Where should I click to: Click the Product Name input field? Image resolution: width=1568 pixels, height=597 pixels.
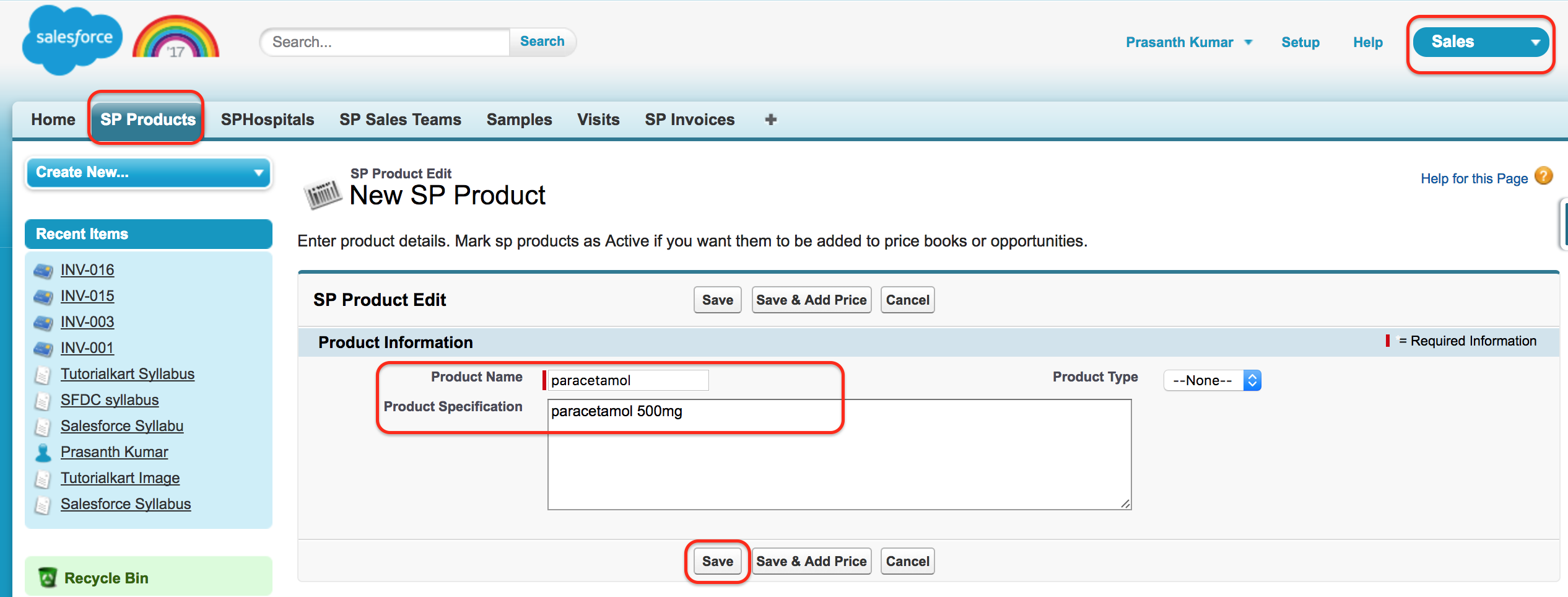(x=628, y=380)
